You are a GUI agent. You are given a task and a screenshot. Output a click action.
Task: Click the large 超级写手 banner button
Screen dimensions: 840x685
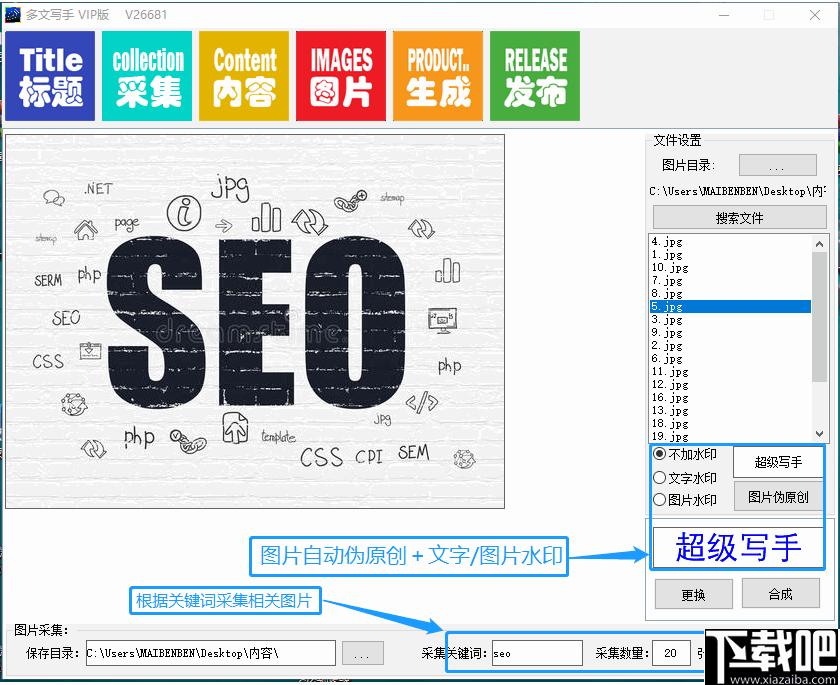738,547
